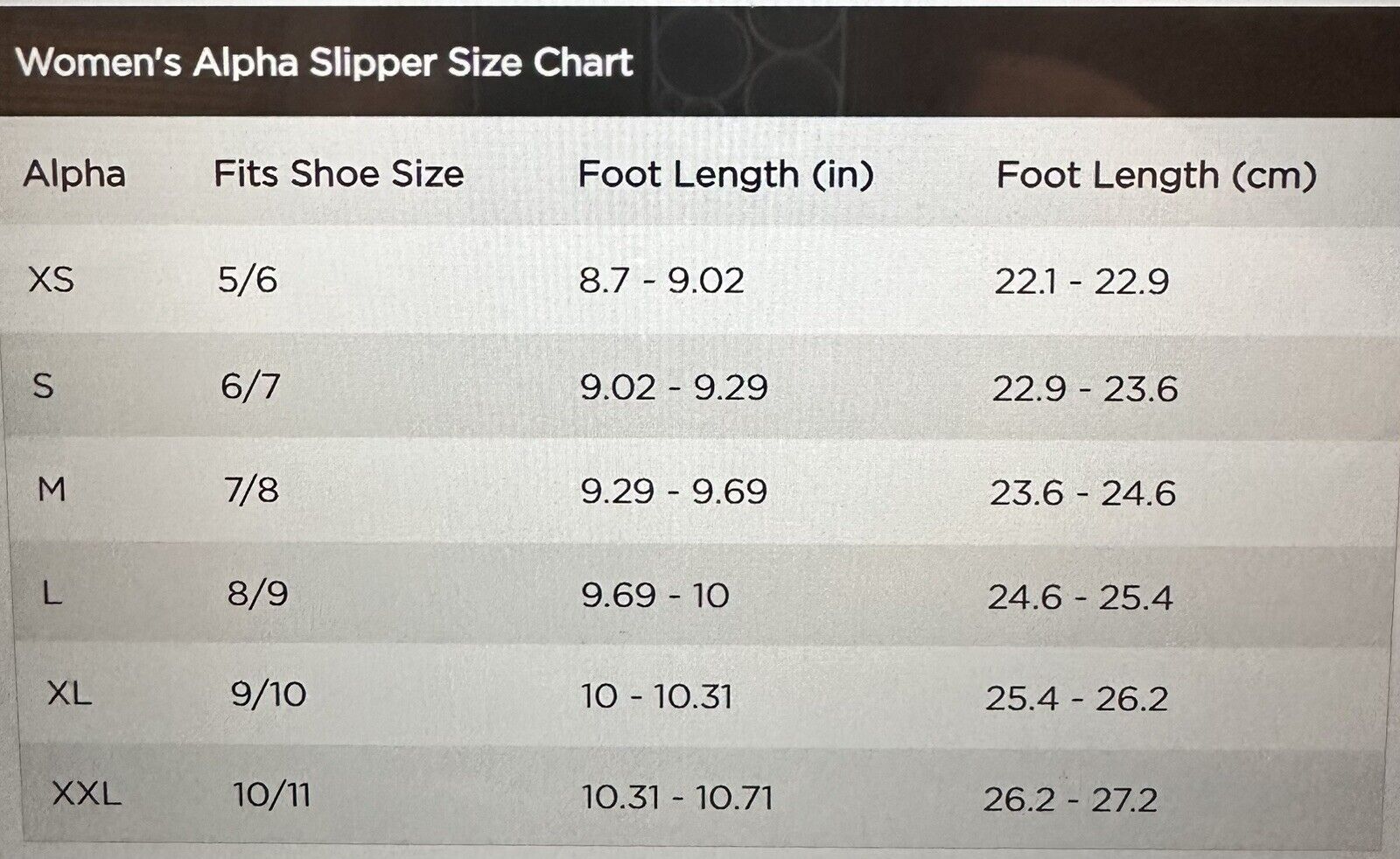Viewport: 1400px width, 859px height.
Task: Click the Foot Length (in) column header
Action: (726, 175)
